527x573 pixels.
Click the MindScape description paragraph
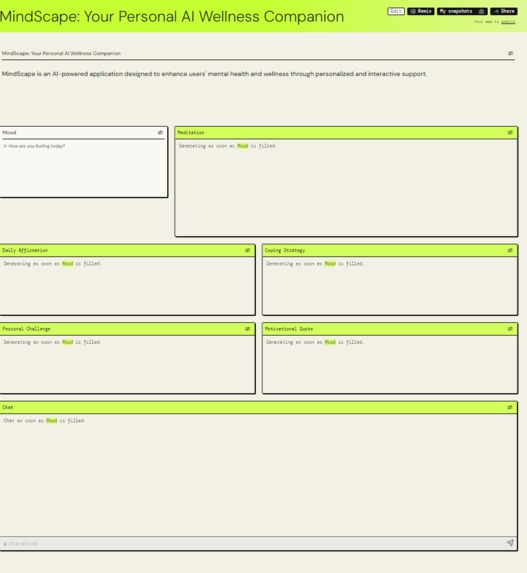point(214,74)
